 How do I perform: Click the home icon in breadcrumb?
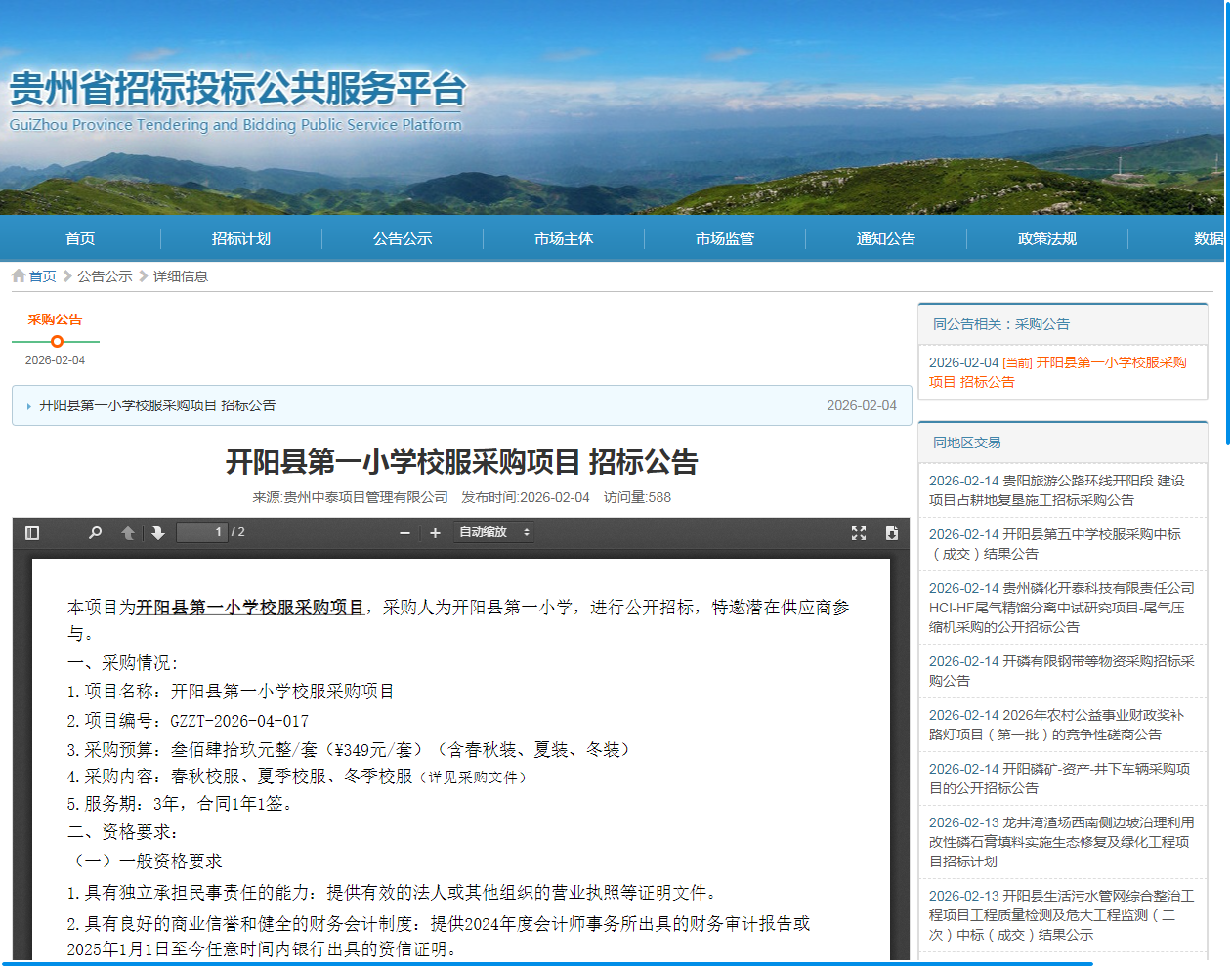19,276
